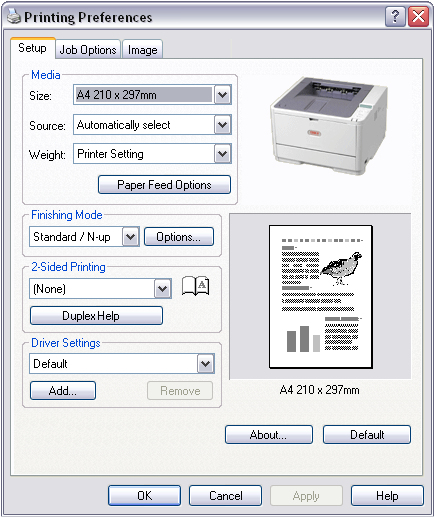
Task: Click the Media group label
Action: point(46,75)
